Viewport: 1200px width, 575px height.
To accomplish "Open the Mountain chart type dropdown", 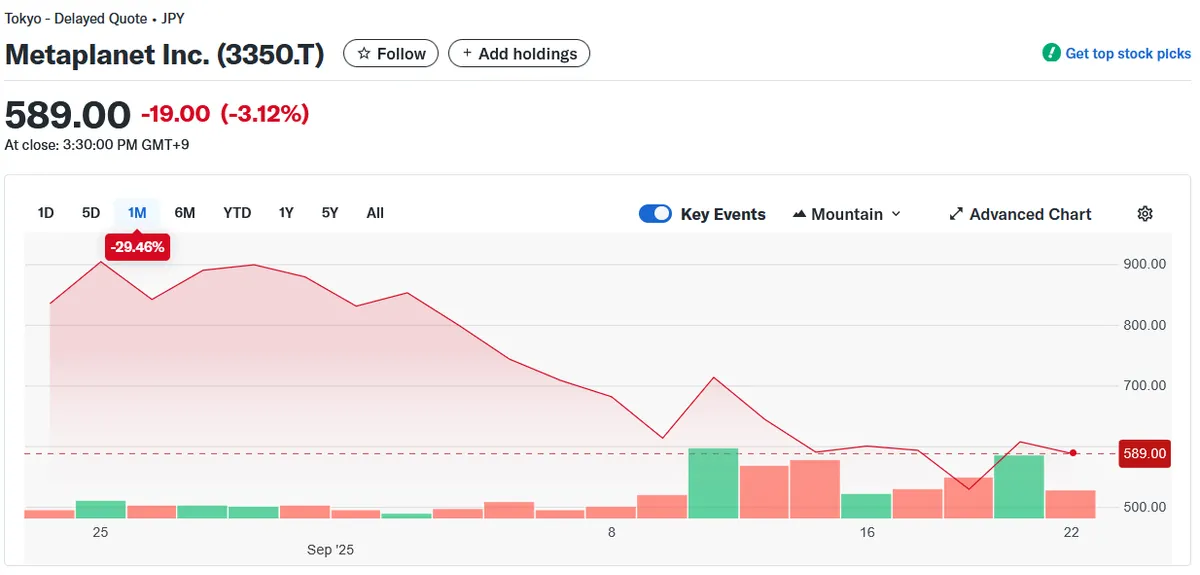I will [846, 214].
